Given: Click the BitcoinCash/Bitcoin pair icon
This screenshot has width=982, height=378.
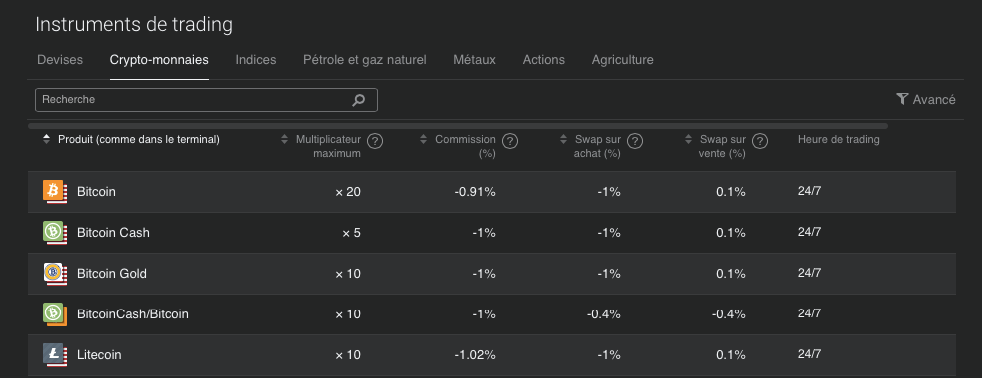Looking at the screenshot, I should 55,314.
